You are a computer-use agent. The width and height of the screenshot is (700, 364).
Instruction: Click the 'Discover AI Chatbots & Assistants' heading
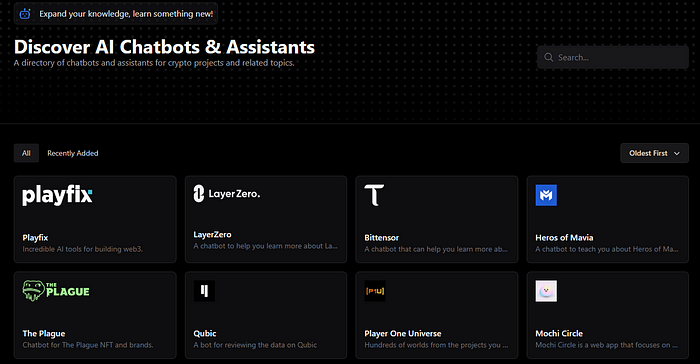tap(164, 47)
